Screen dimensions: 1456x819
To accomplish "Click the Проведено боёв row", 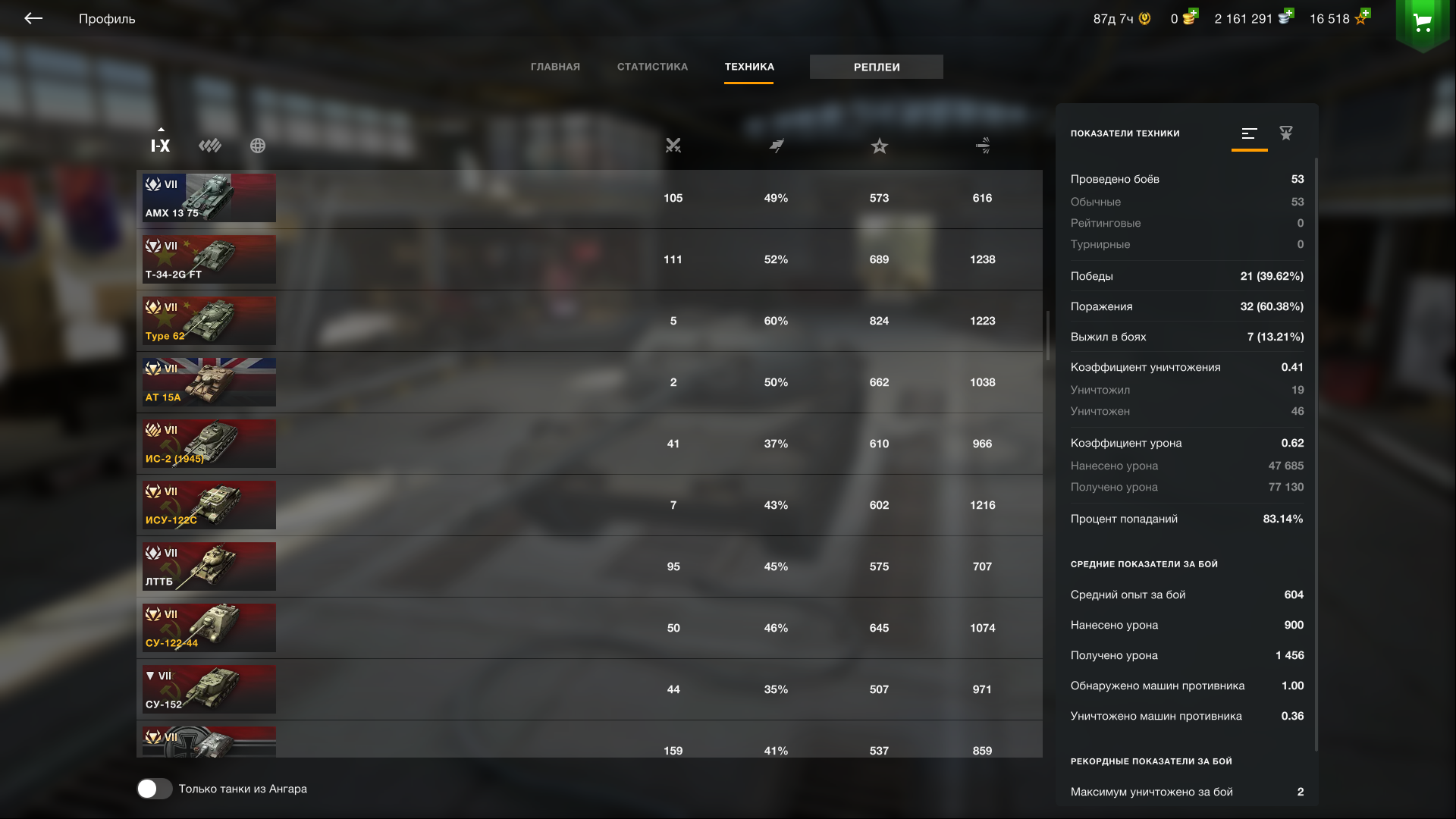I will [1187, 179].
